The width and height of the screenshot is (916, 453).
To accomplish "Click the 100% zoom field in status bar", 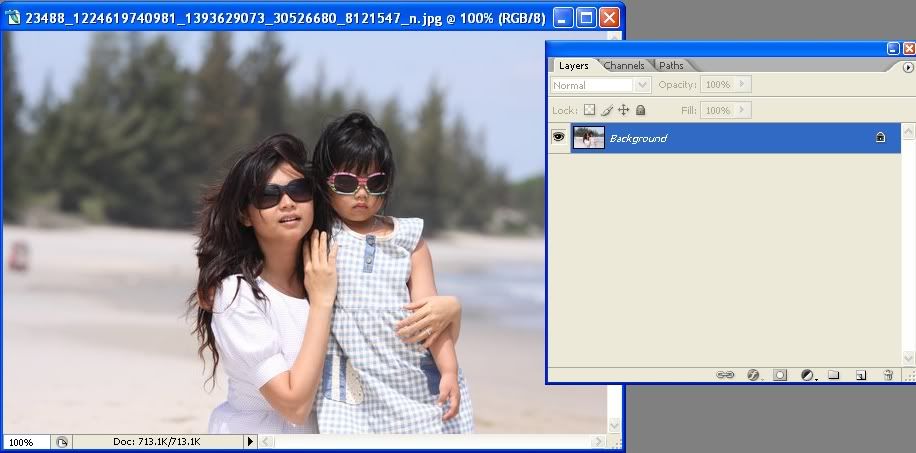I will pyautogui.click(x=25, y=441).
